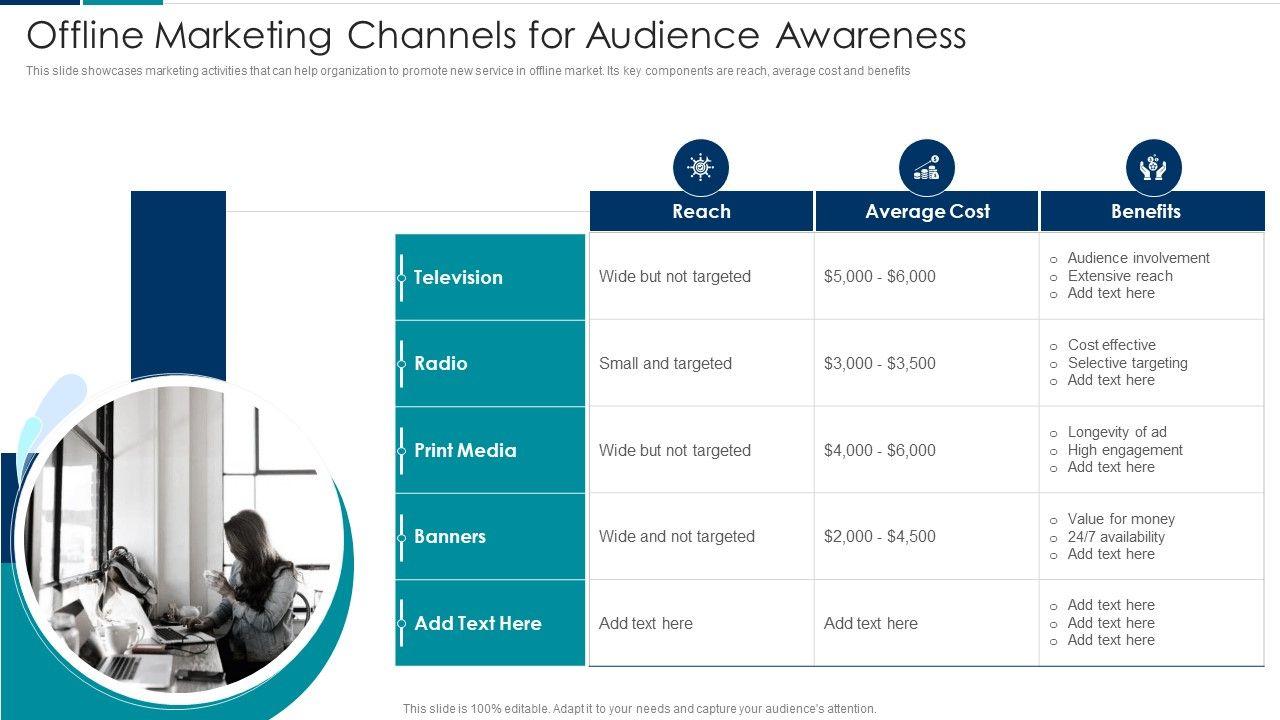Select the Banners row label

click(490, 536)
